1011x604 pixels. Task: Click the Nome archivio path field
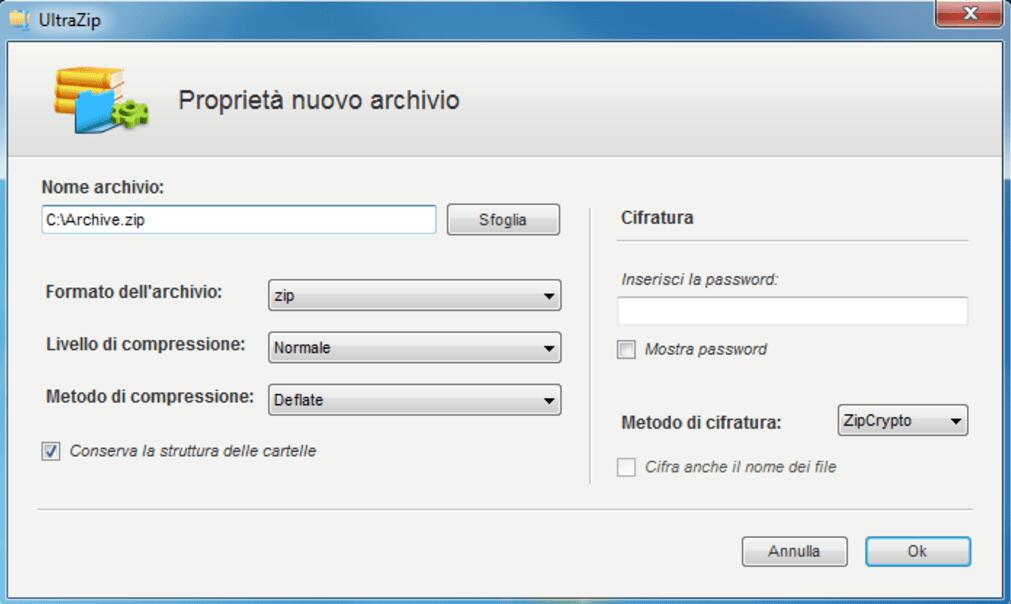pos(239,220)
